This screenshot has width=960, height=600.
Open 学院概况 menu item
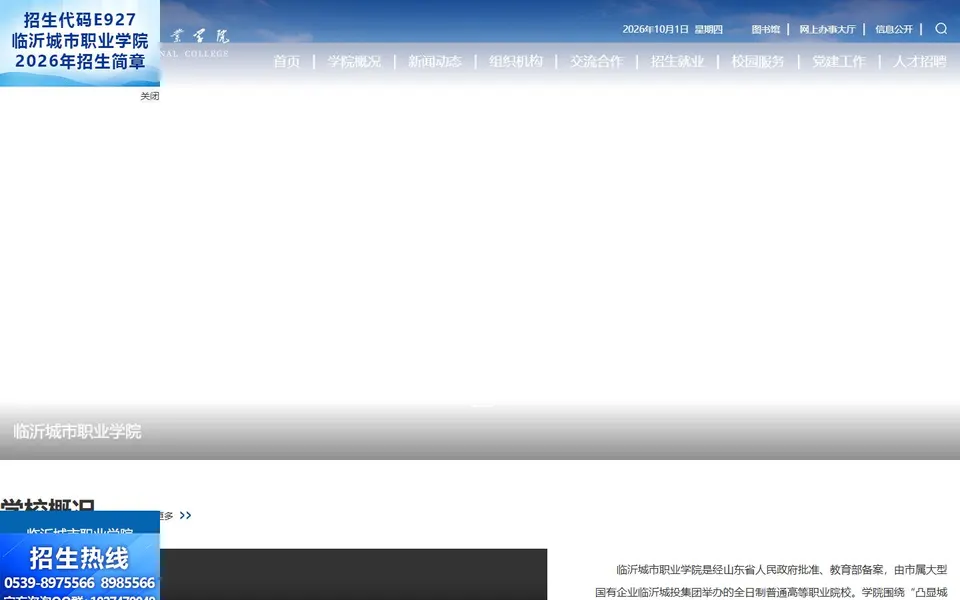tap(354, 61)
